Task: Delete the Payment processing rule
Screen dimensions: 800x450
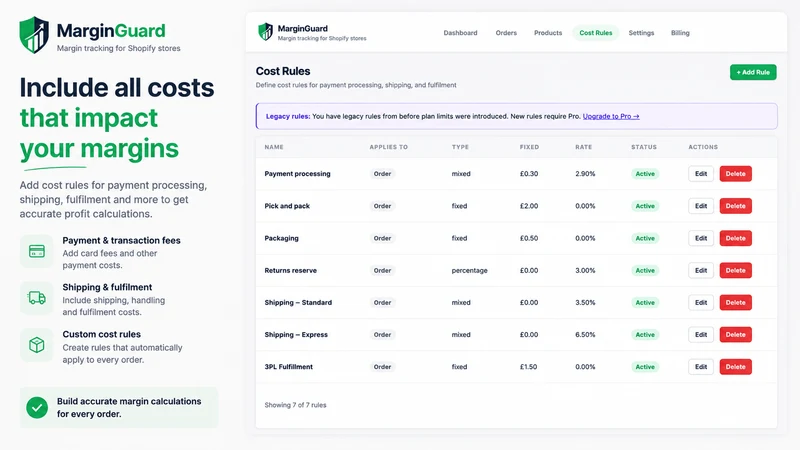Action: 735,173
